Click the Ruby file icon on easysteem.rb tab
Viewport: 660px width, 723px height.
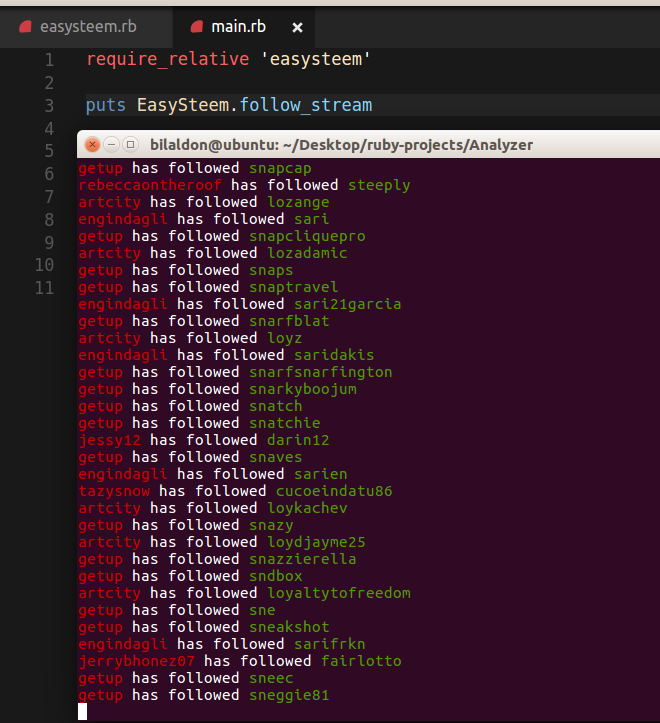[25, 27]
